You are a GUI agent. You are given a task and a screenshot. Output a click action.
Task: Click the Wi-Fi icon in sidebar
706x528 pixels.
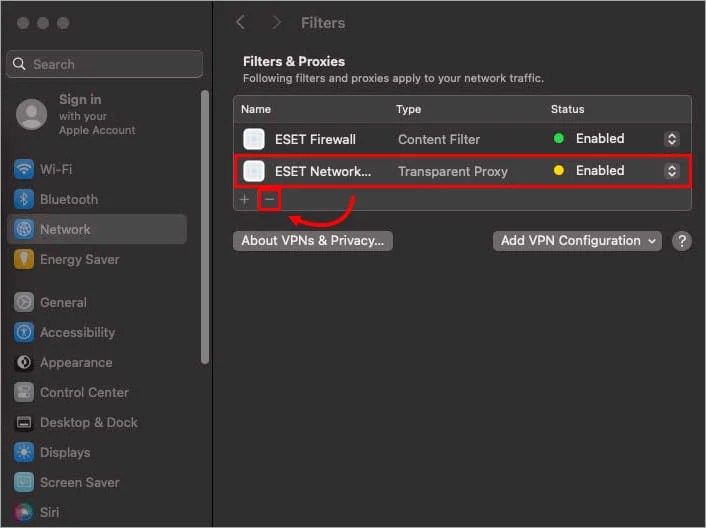click(x=24, y=169)
